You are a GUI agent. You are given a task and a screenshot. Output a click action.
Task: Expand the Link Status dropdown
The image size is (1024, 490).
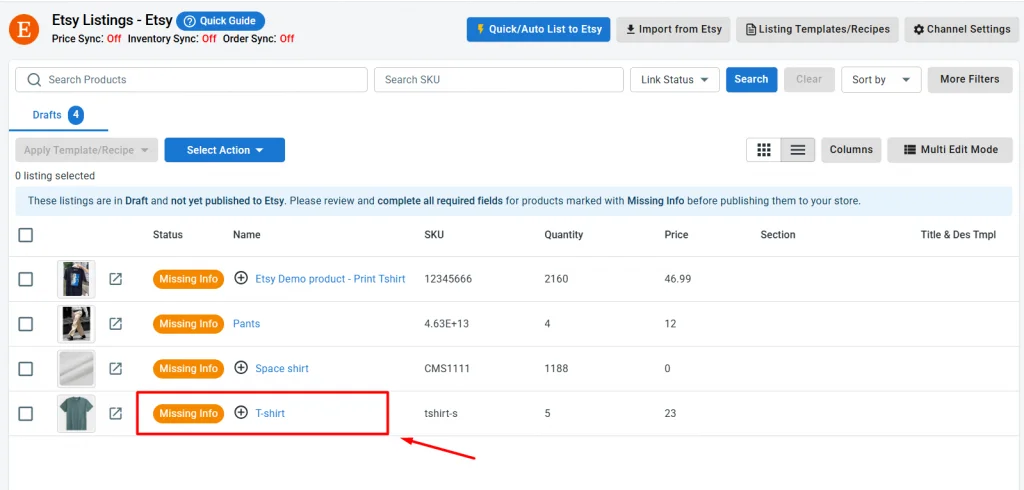click(x=675, y=80)
